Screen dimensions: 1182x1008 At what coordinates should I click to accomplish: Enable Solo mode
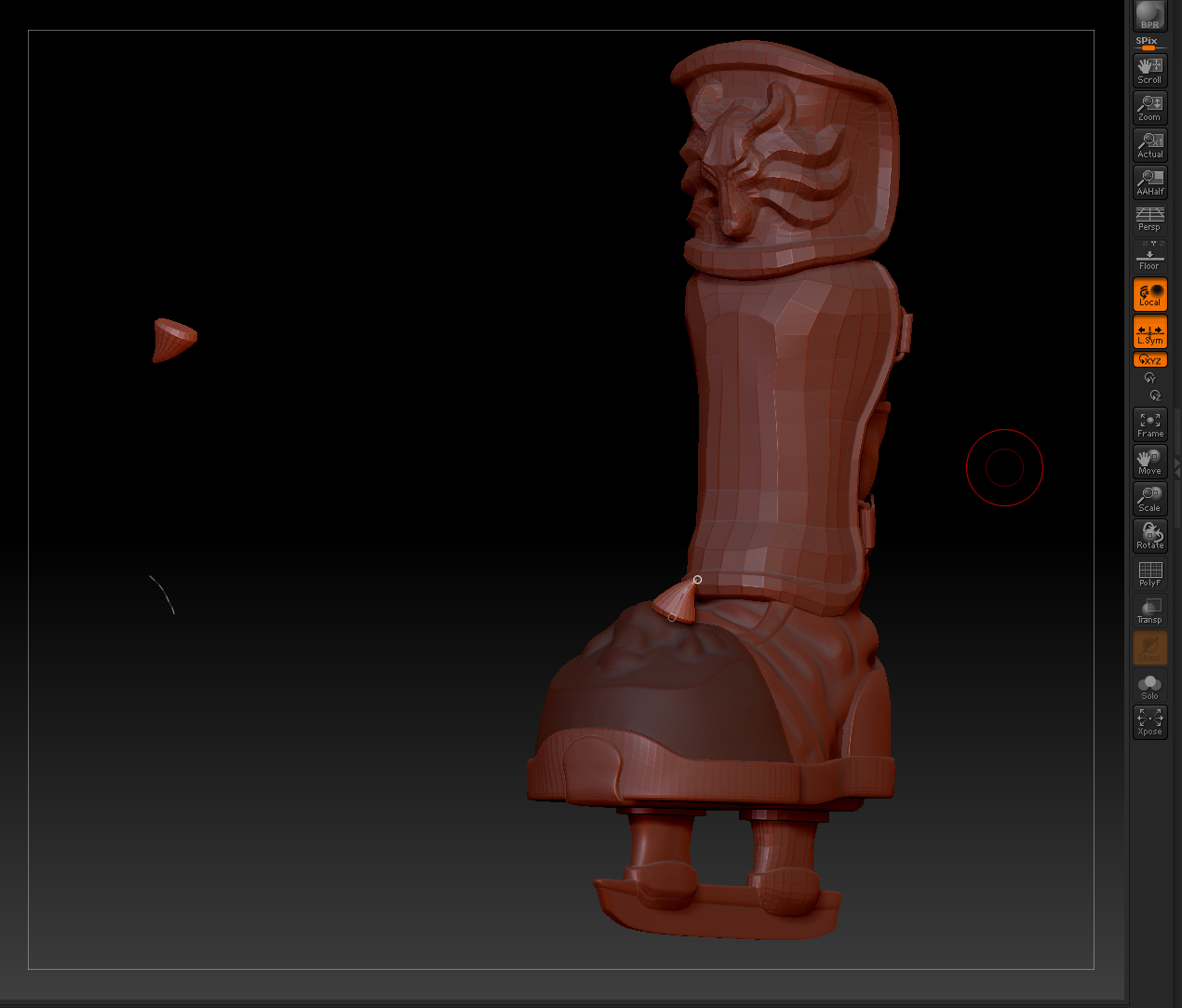[x=1149, y=686]
